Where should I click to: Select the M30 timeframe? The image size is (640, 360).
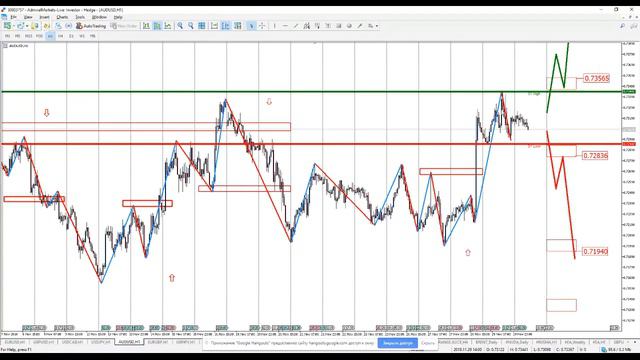(x=39, y=36)
